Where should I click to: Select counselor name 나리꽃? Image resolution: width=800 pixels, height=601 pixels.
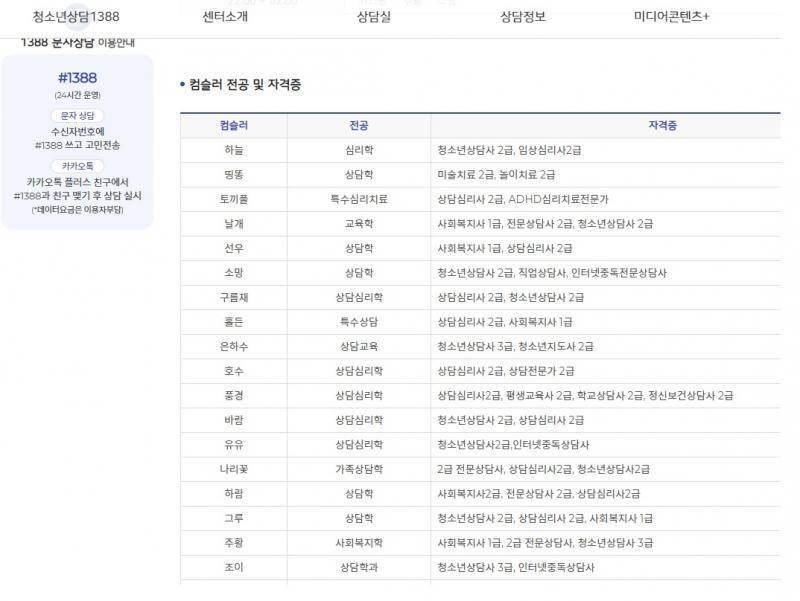234,469
